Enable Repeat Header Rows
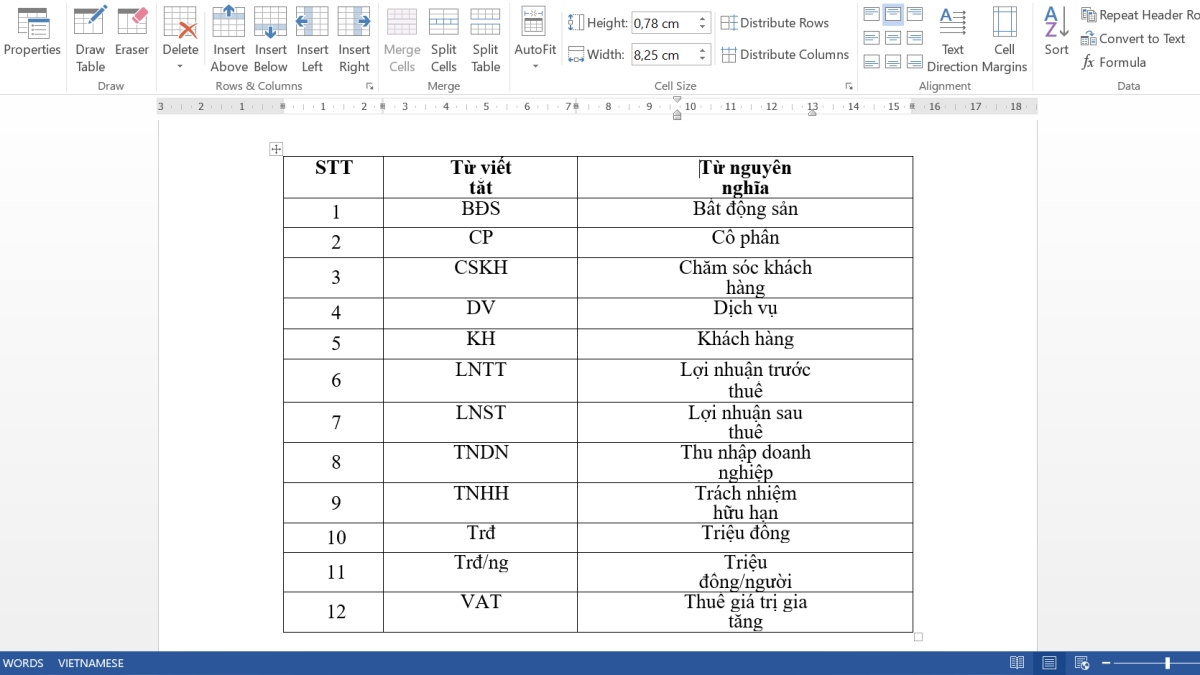The width and height of the screenshot is (1200, 675). coord(1140,15)
